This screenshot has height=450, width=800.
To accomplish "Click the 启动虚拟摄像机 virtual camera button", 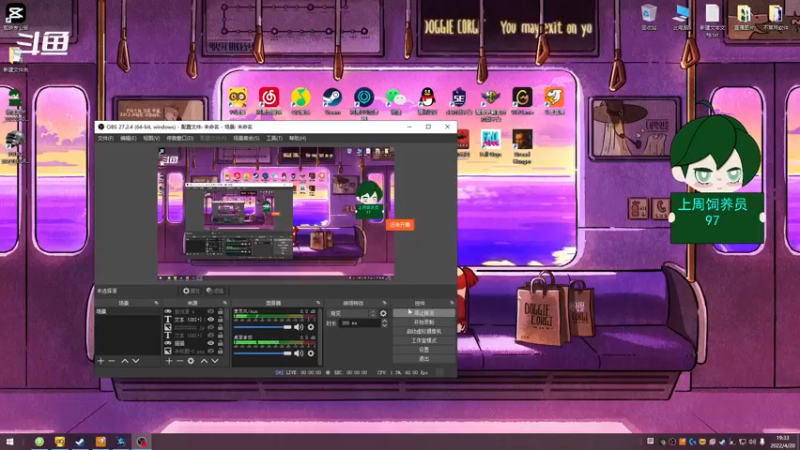I will point(424,331).
